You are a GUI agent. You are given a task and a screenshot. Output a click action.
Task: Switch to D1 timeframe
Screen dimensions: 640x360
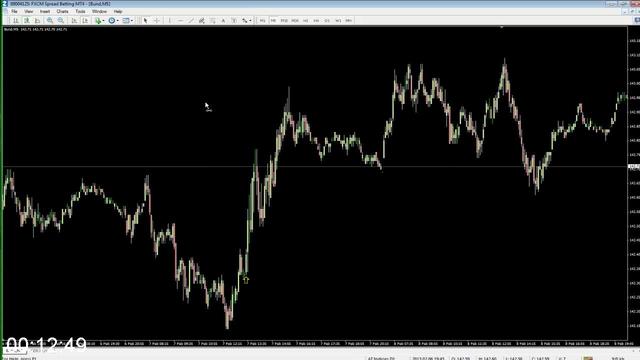click(x=327, y=20)
